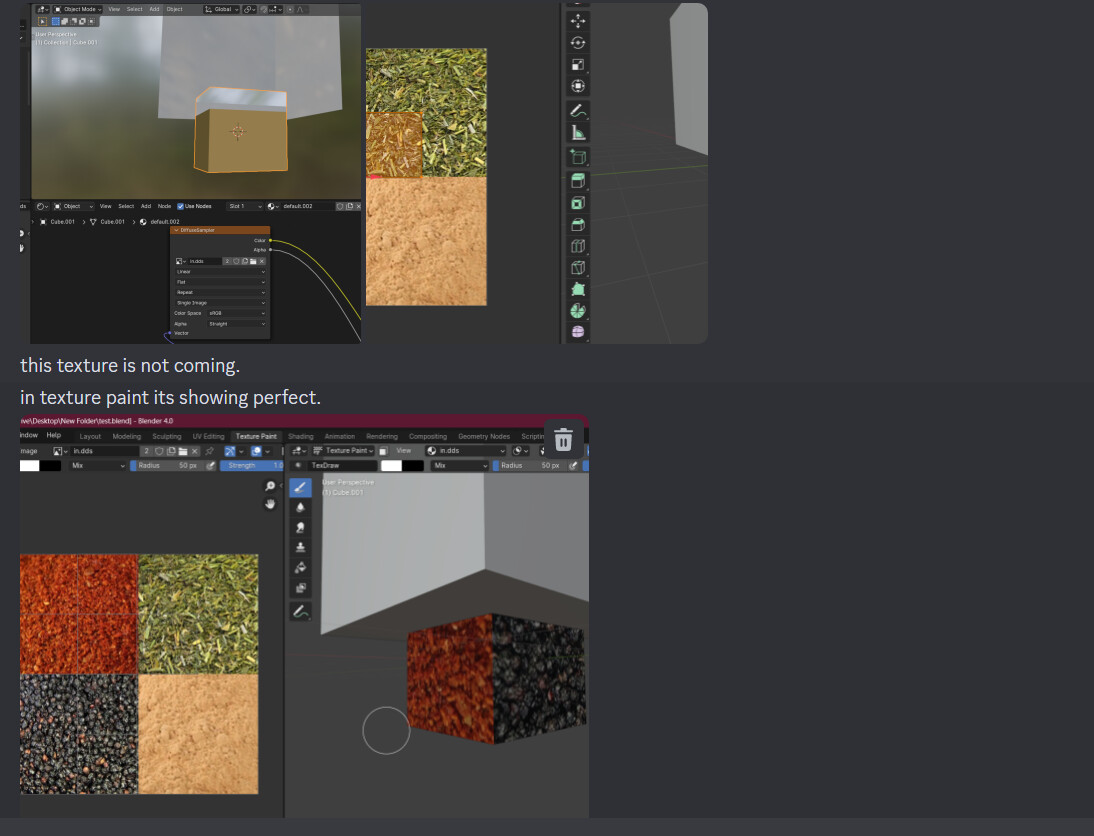This screenshot has width=1094, height=836.
Task: Open Mix blend dropdown in image editor
Action: coord(98,465)
